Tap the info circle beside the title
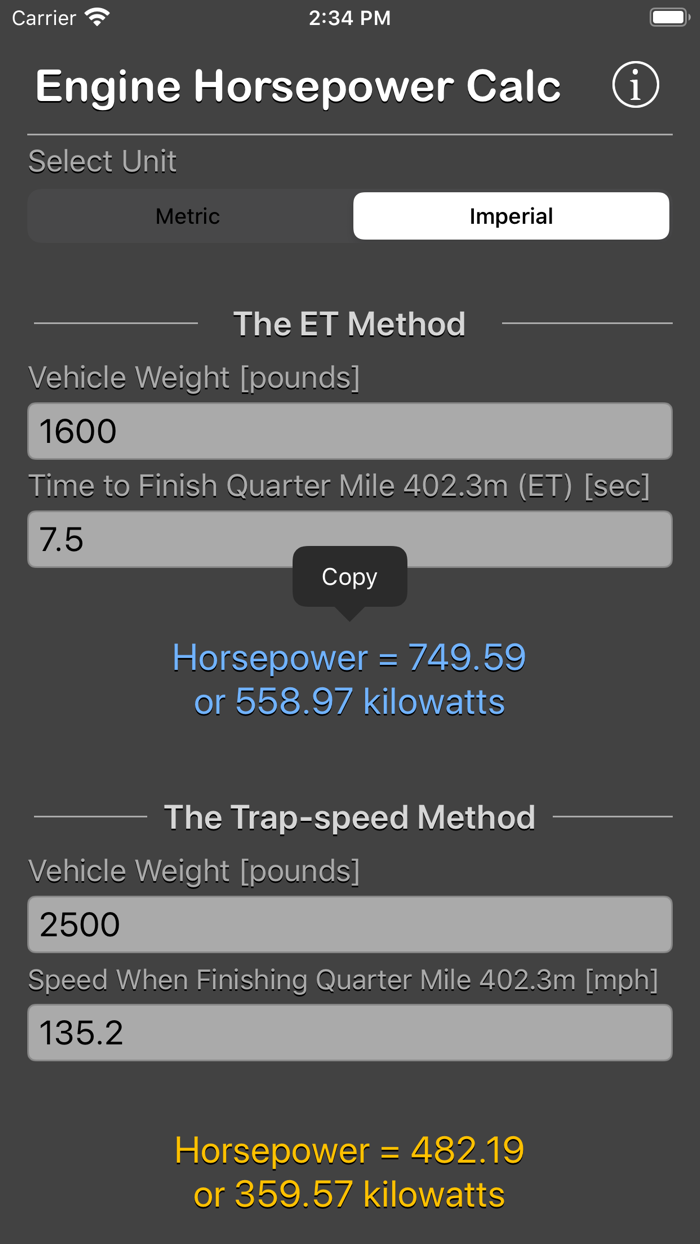700x1244 pixels. [635, 85]
